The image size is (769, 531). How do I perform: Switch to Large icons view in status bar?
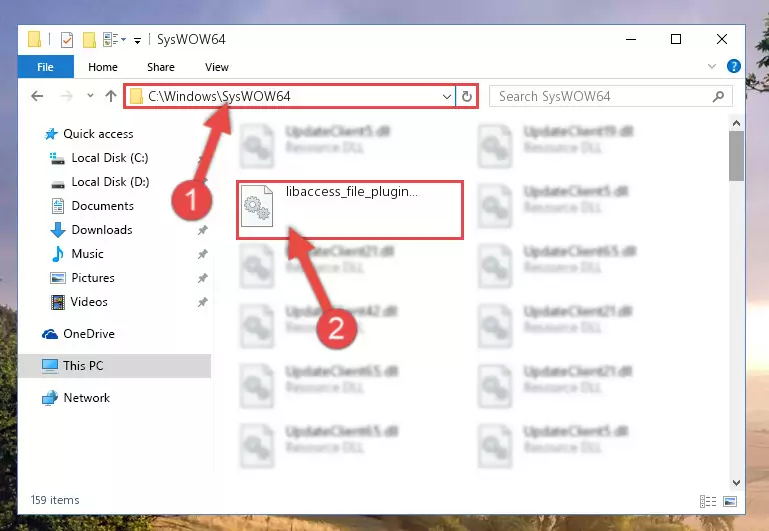pyautogui.click(x=730, y=501)
